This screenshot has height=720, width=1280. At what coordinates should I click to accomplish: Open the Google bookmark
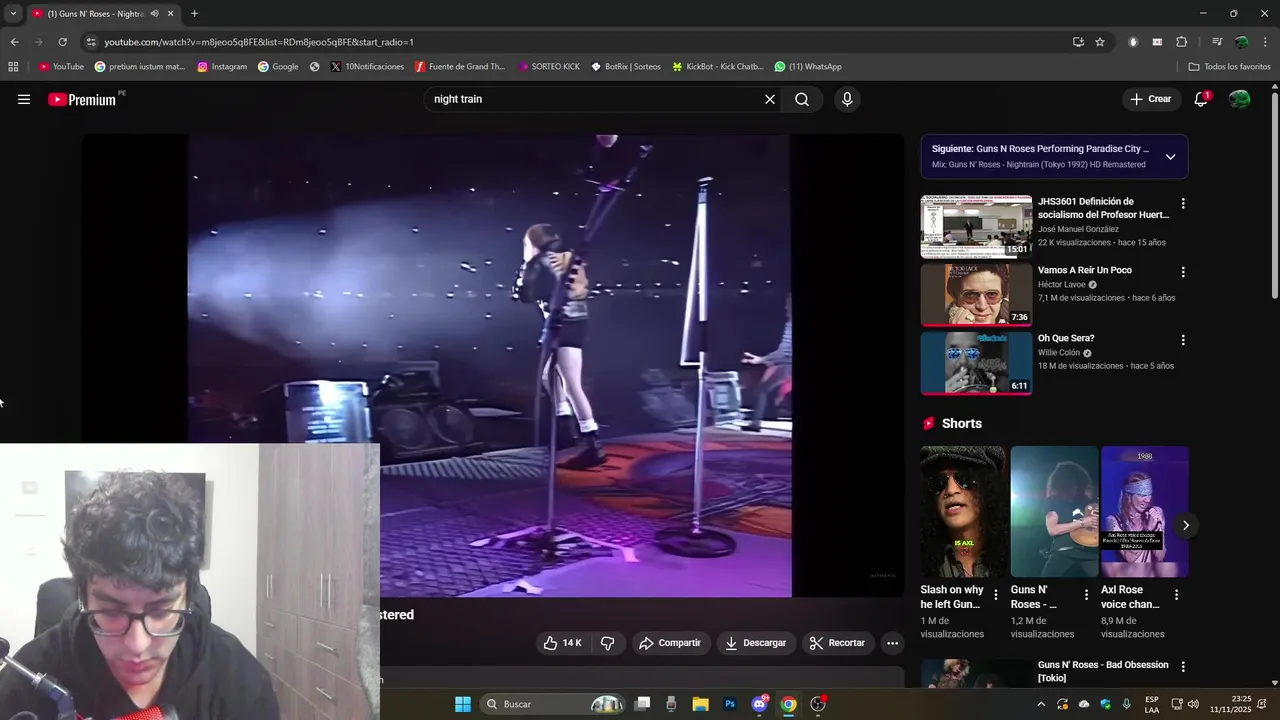point(278,67)
